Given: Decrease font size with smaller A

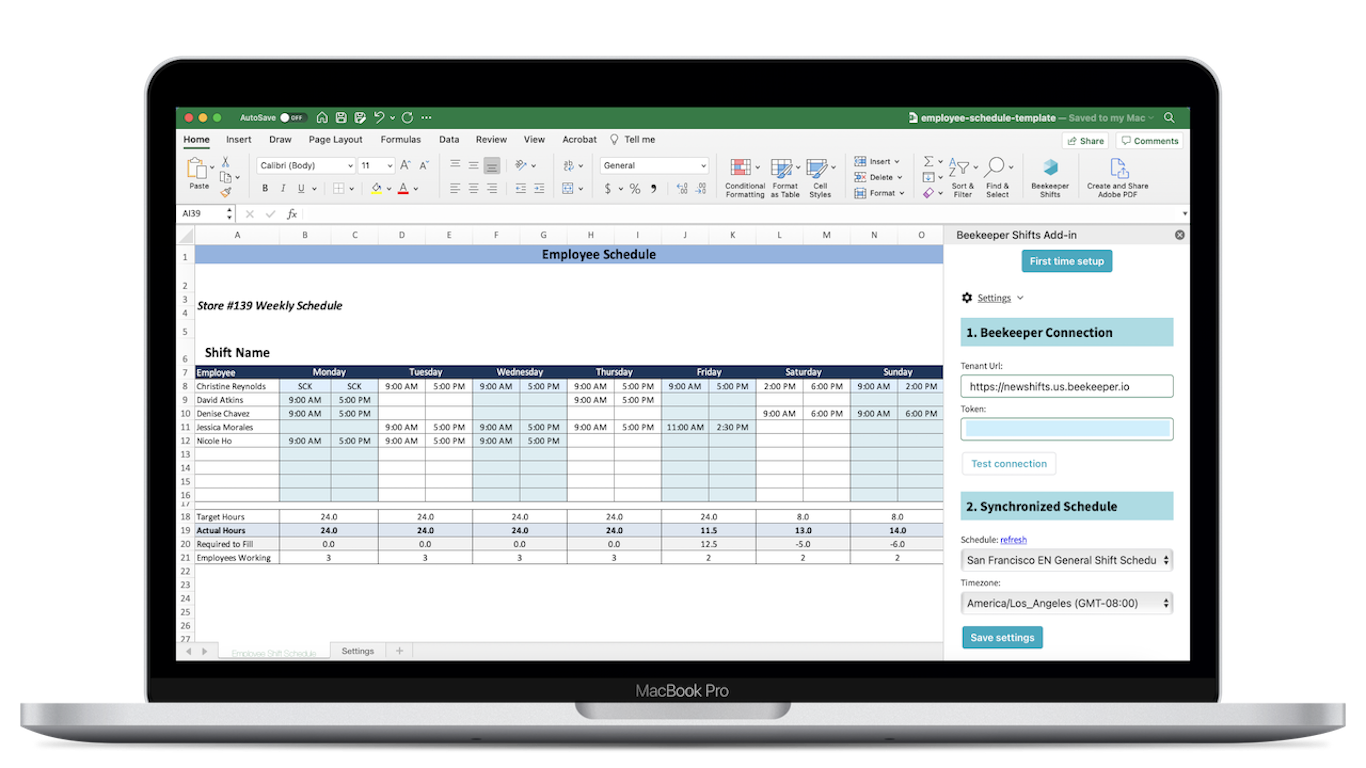Looking at the screenshot, I should pyautogui.click(x=424, y=165).
